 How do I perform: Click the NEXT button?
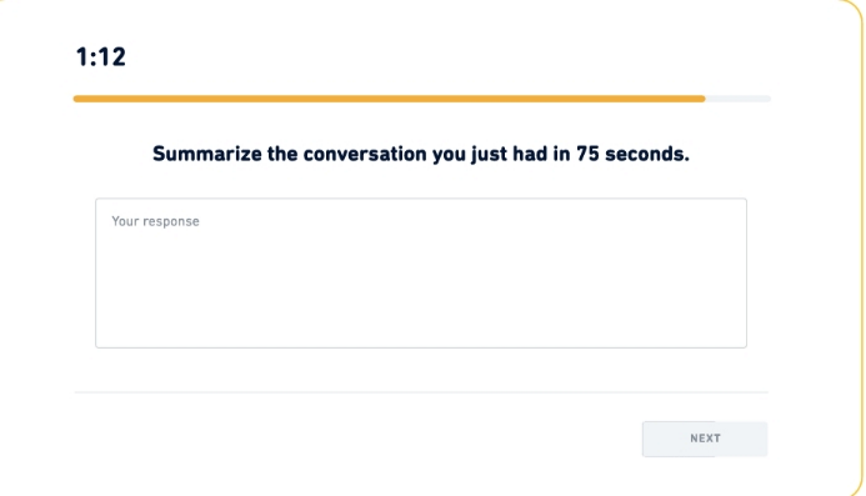pyautogui.click(x=704, y=438)
